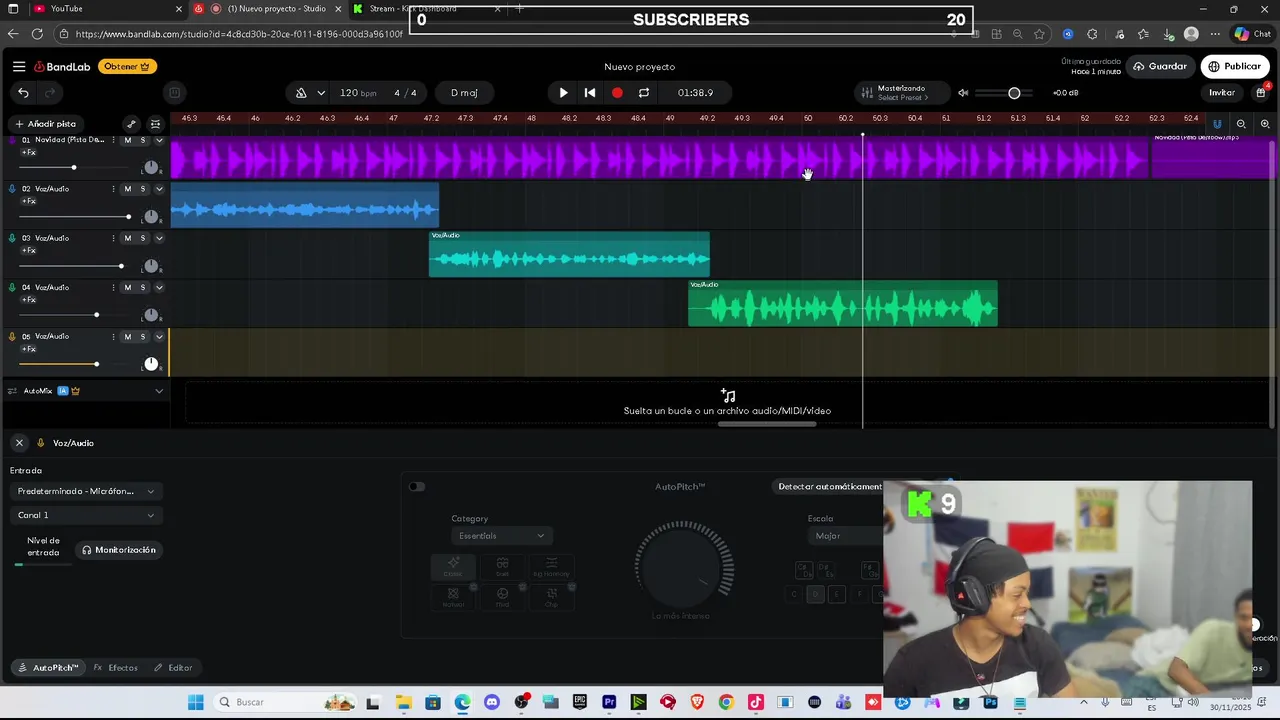This screenshot has height=720, width=1280.
Task: Click the track view options icon
Action: click(x=155, y=124)
